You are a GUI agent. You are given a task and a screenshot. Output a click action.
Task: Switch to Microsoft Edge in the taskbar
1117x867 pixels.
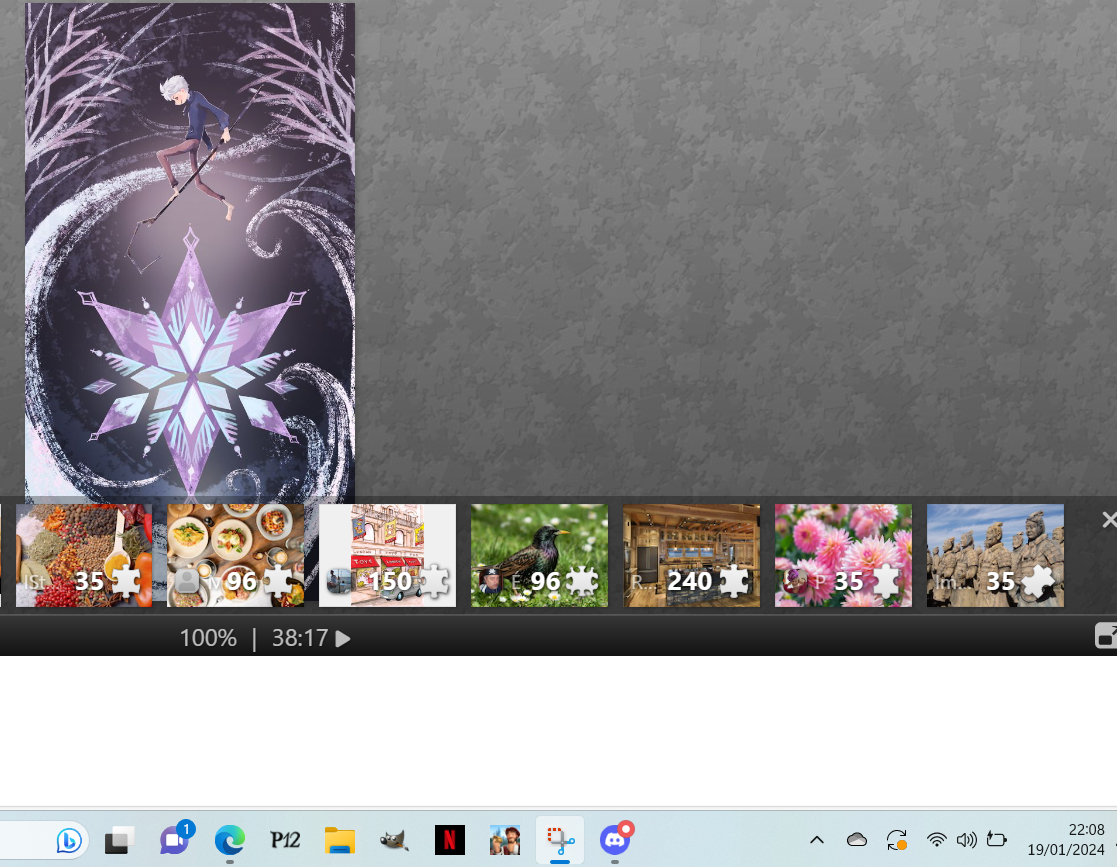[229, 841]
